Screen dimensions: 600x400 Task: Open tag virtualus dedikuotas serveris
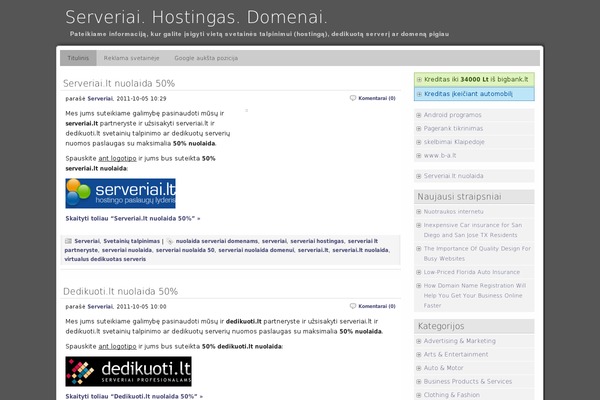pos(105,259)
